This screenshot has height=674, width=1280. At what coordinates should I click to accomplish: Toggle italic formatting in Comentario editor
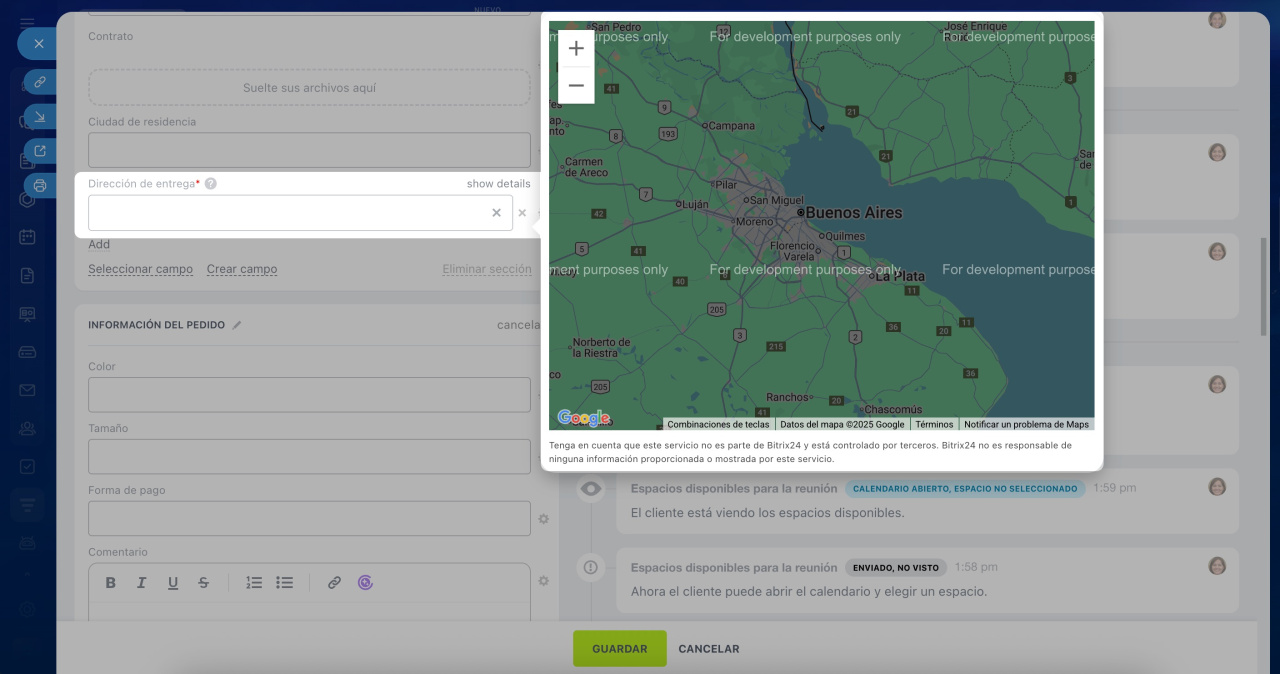142,583
